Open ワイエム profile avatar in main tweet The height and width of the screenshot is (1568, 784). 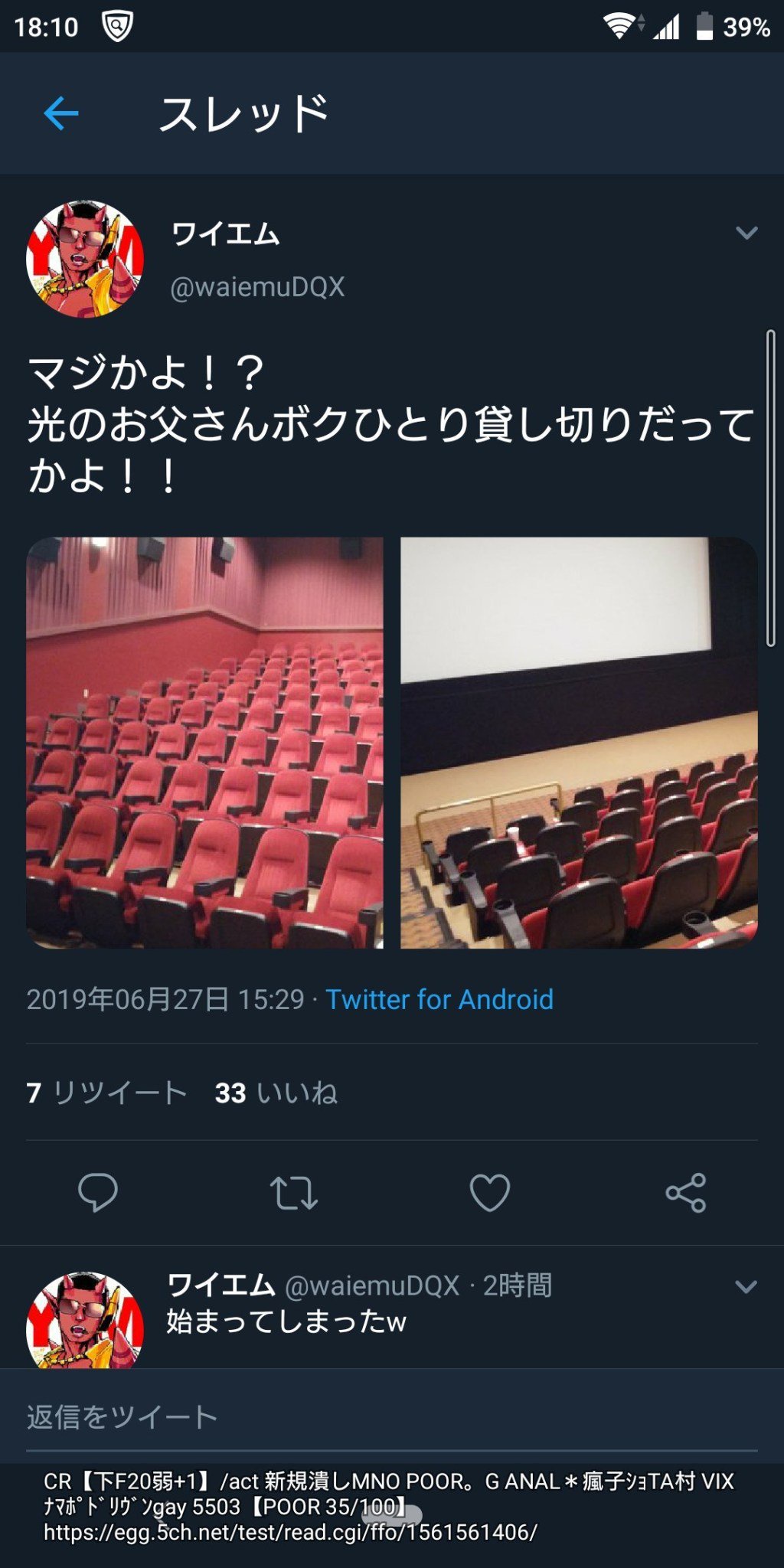point(85,260)
